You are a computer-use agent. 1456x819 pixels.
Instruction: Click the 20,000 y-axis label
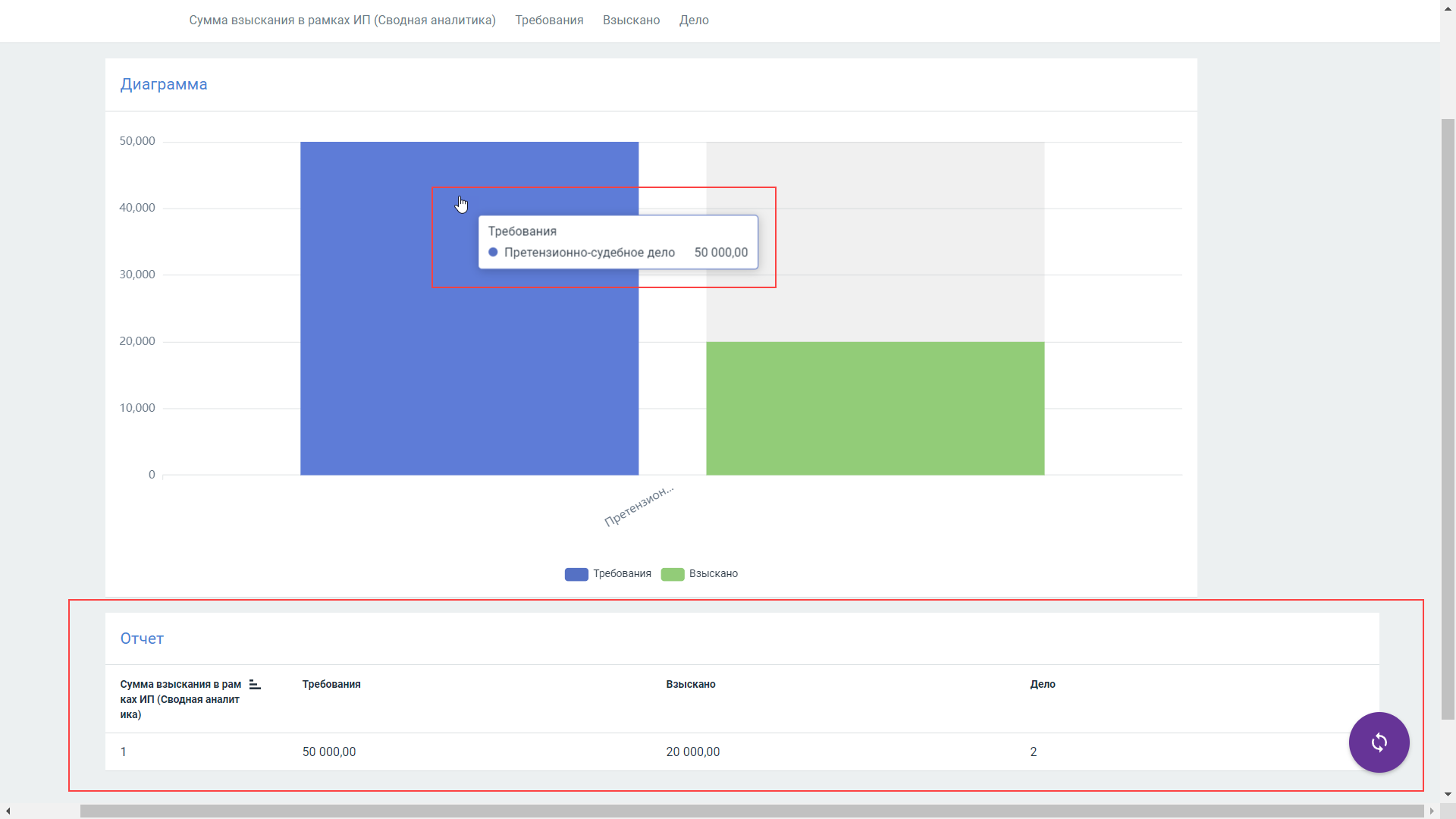137,341
